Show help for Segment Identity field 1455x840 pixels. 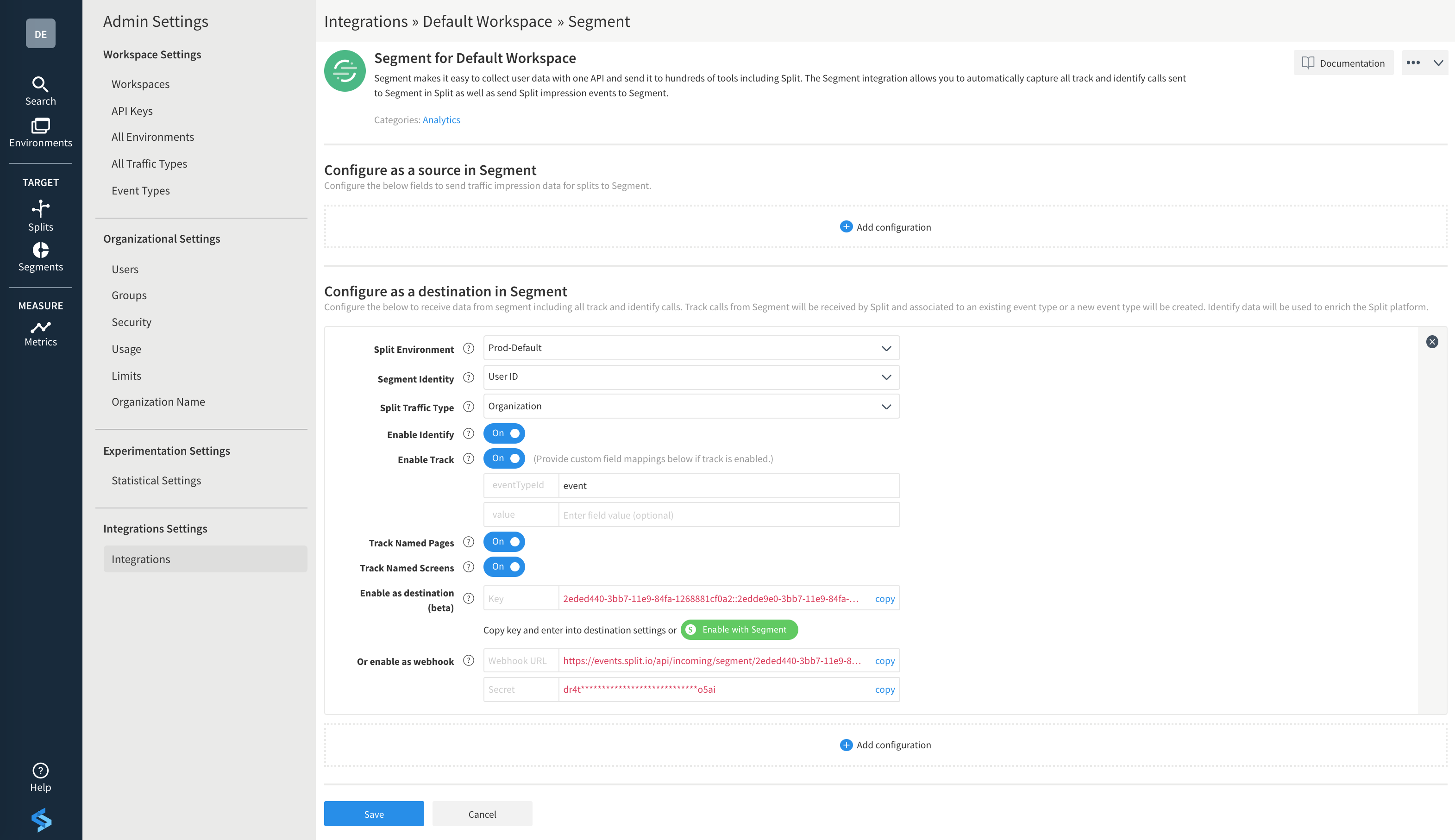click(x=469, y=378)
